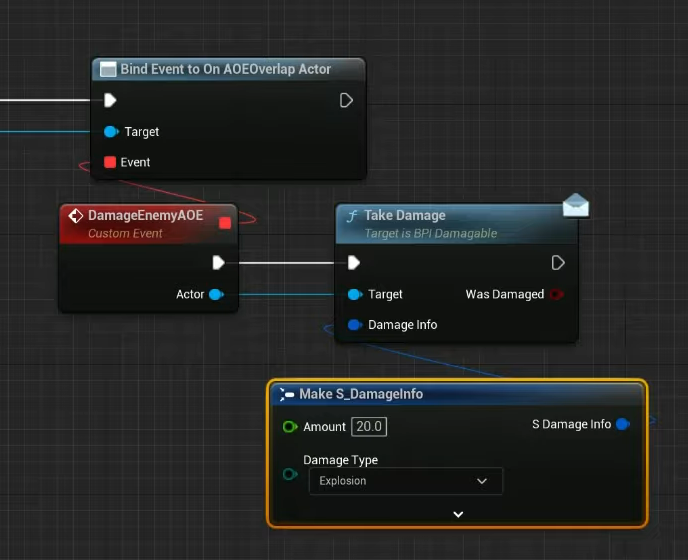Click the green Amount input pin
The height and width of the screenshot is (560, 688).
click(x=290, y=427)
